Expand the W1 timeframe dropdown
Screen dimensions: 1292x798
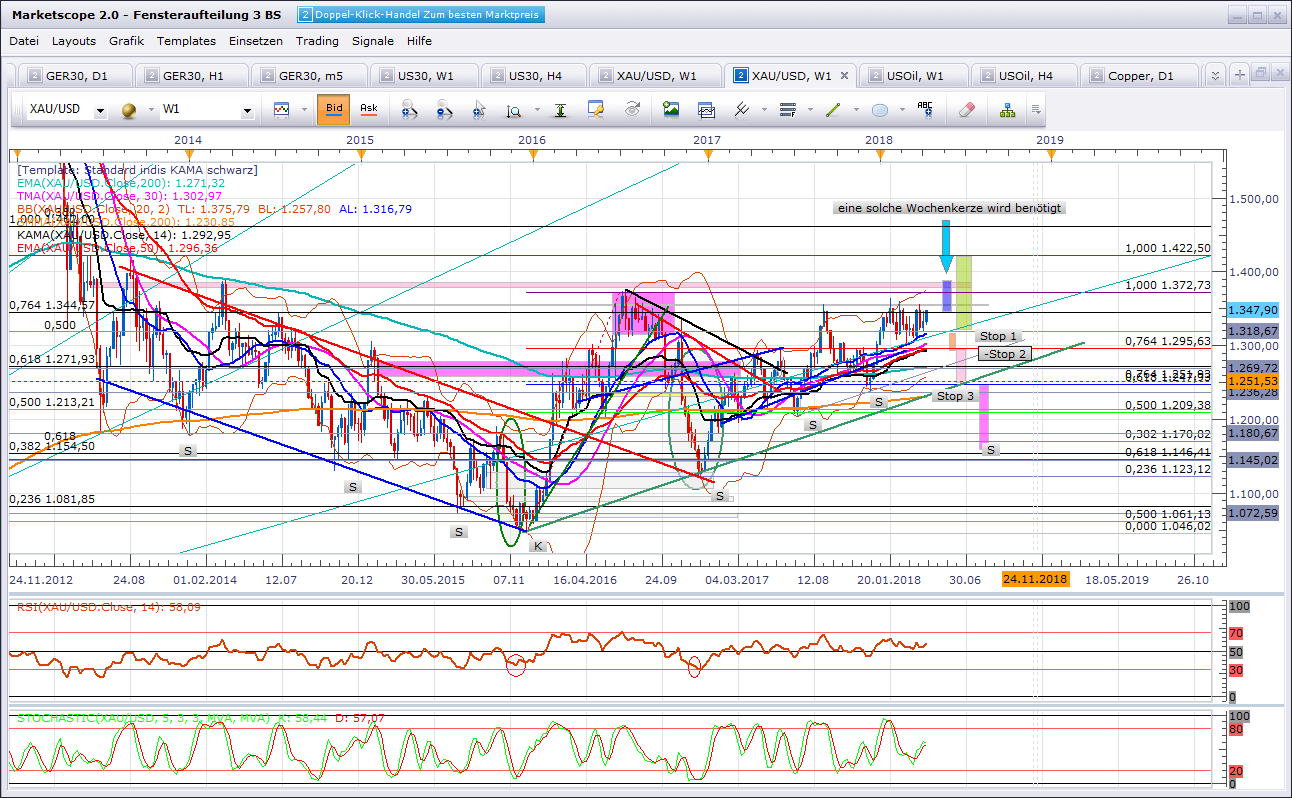click(x=247, y=111)
